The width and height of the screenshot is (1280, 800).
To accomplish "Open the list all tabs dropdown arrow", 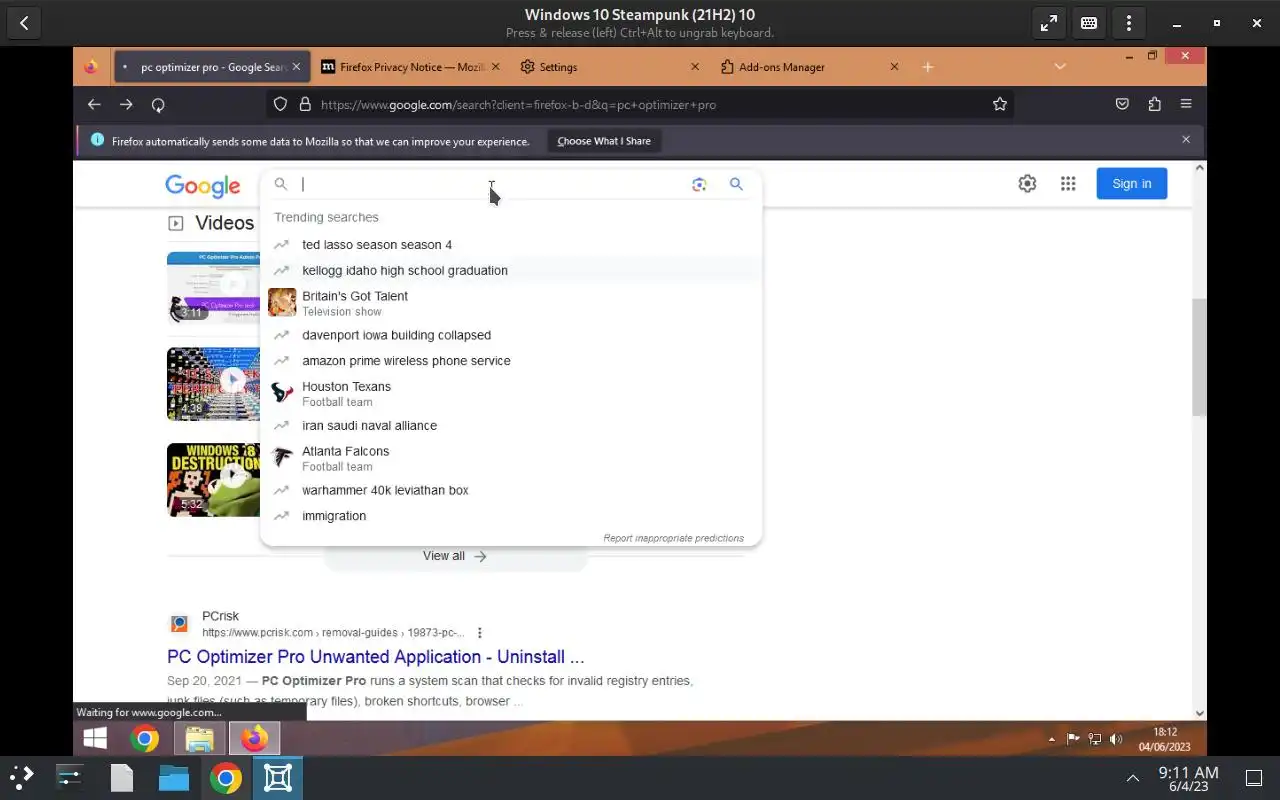I will pyautogui.click(x=1060, y=67).
